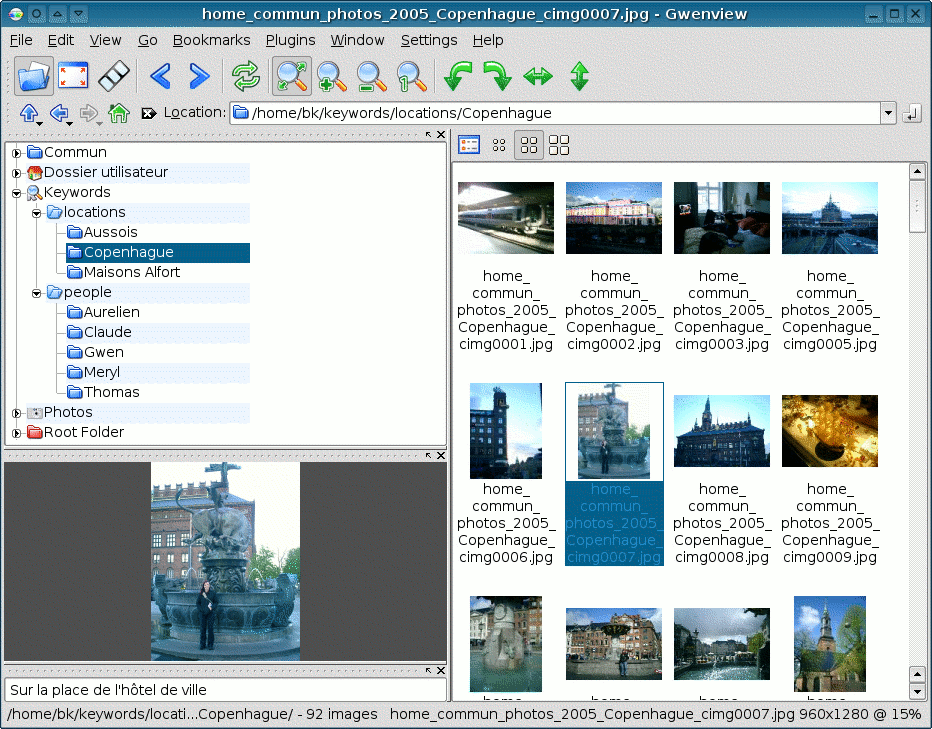Open the Settings menu
Screen dimensions: 932x729
429,40
